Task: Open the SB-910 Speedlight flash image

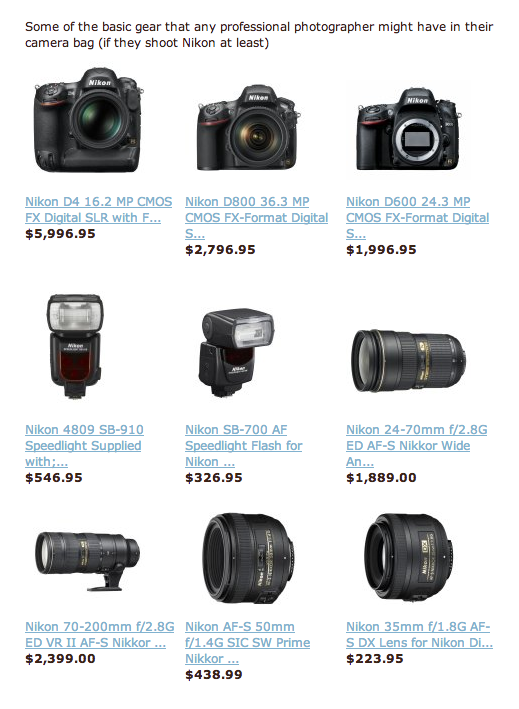Action: tap(75, 346)
